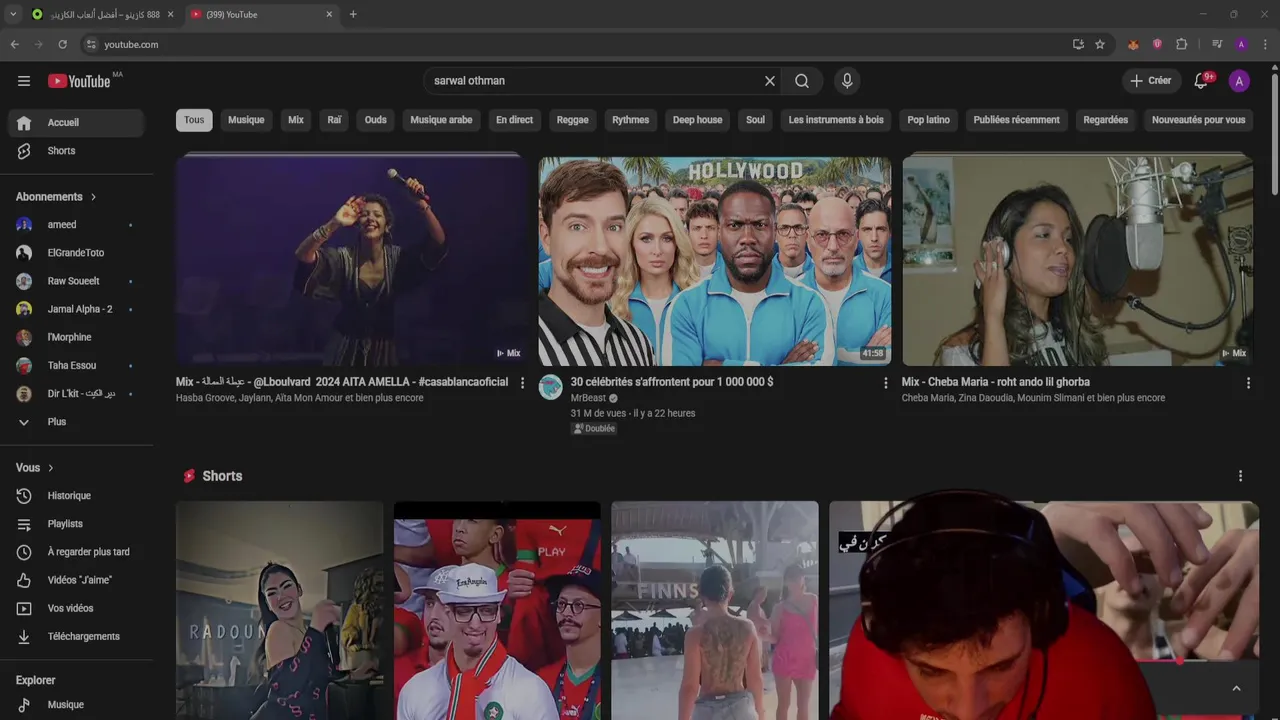Open Raw Soueelt channel subscription
The height and width of the screenshot is (720, 1280).
tap(77, 281)
